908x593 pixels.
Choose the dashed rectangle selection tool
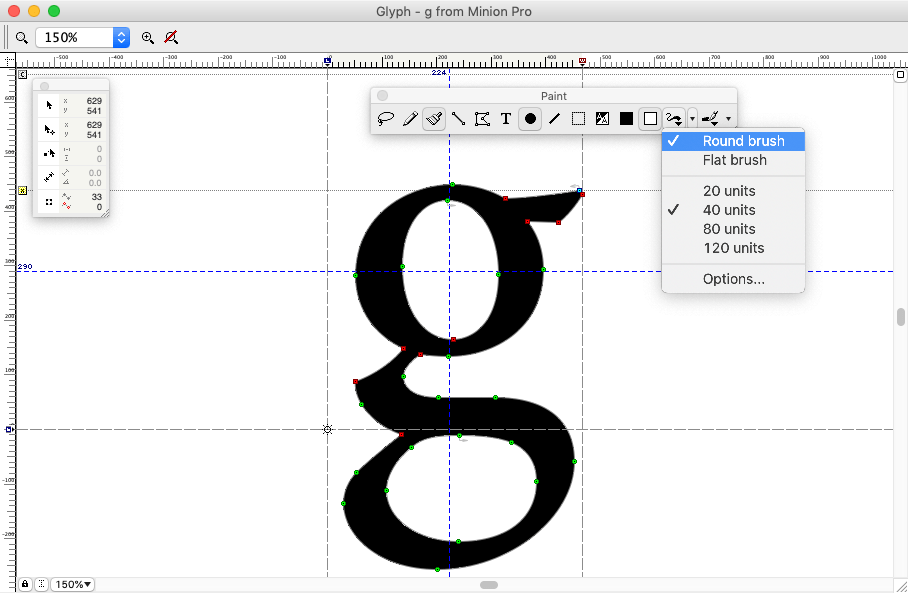pyautogui.click(x=578, y=119)
